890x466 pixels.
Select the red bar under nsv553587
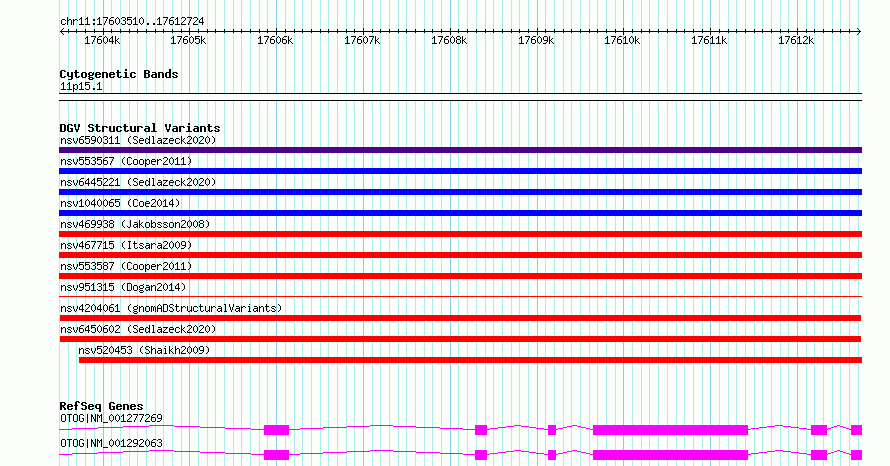coord(460,276)
